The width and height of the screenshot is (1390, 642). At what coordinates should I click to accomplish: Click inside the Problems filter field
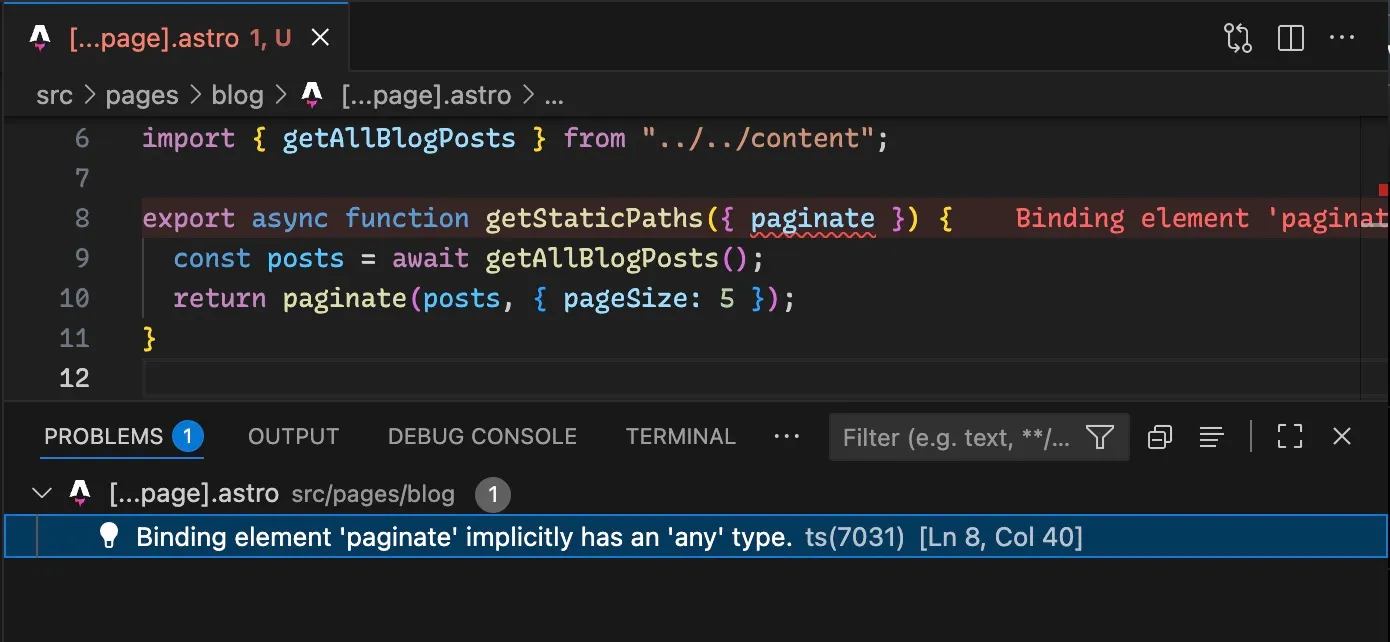coord(950,437)
